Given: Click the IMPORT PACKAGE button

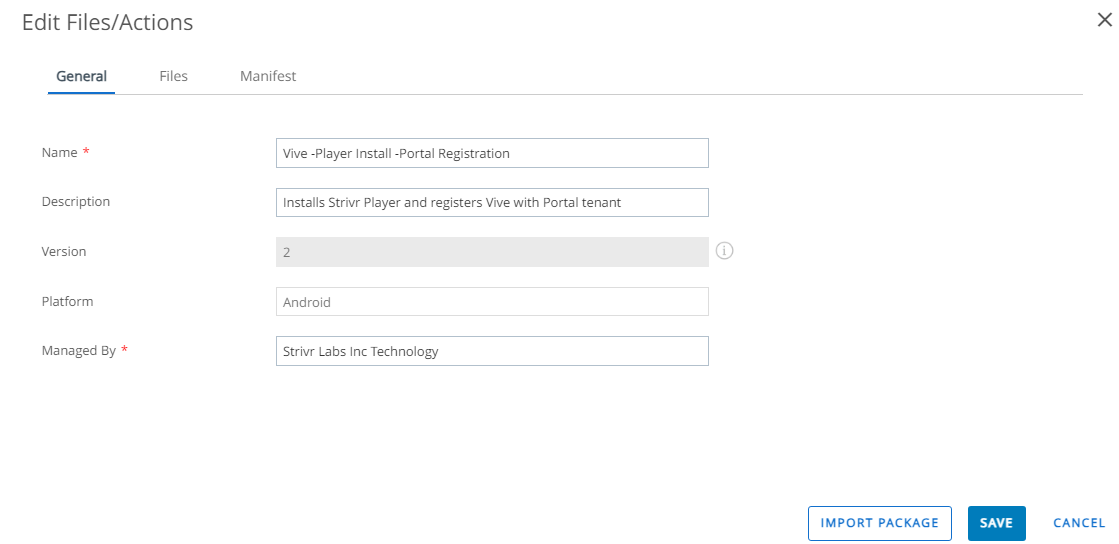Looking at the screenshot, I should click(x=879, y=523).
